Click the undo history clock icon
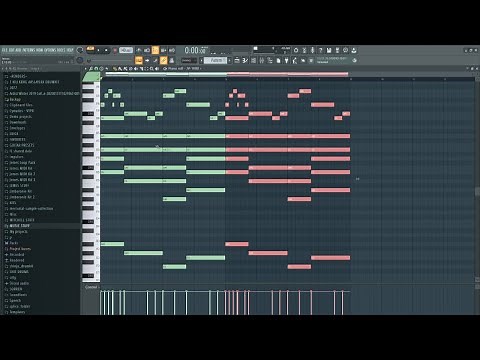 tap(345, 50)
